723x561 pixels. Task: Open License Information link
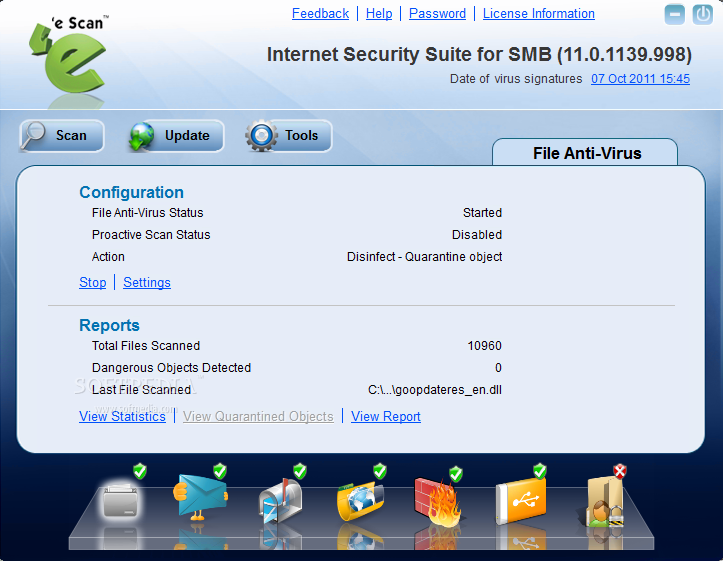point(539,14)
